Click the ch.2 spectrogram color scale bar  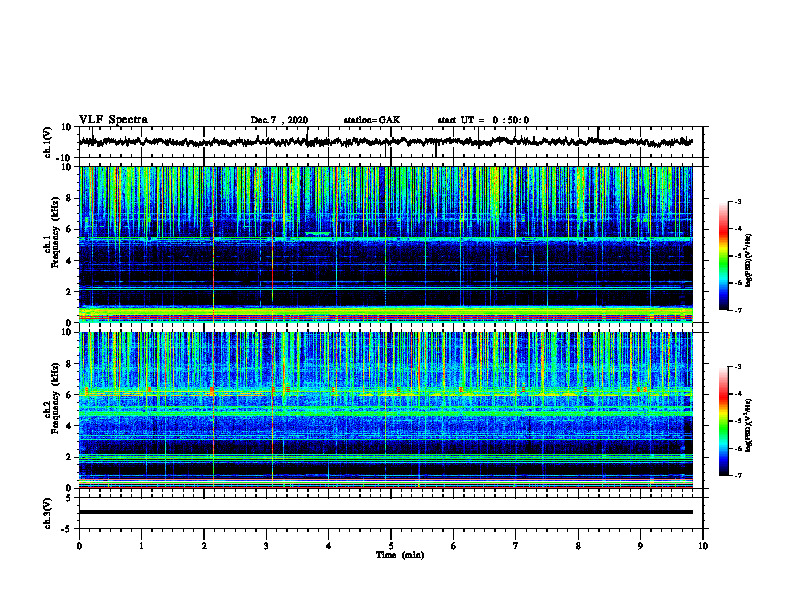[724, 421]
